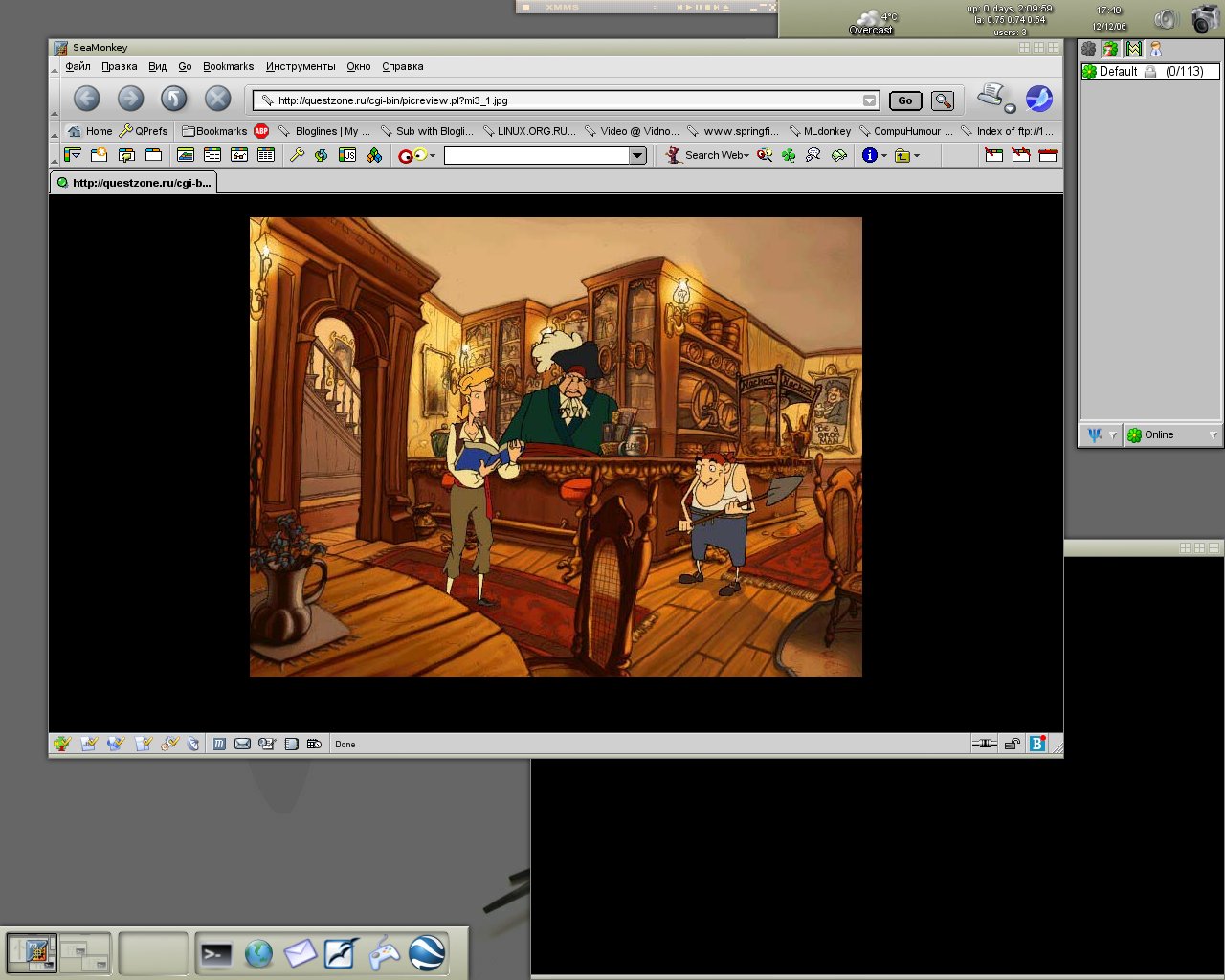Click the Back navigation arrow
The height and width of the screenshot is (980, 1225).
point(87,98)
